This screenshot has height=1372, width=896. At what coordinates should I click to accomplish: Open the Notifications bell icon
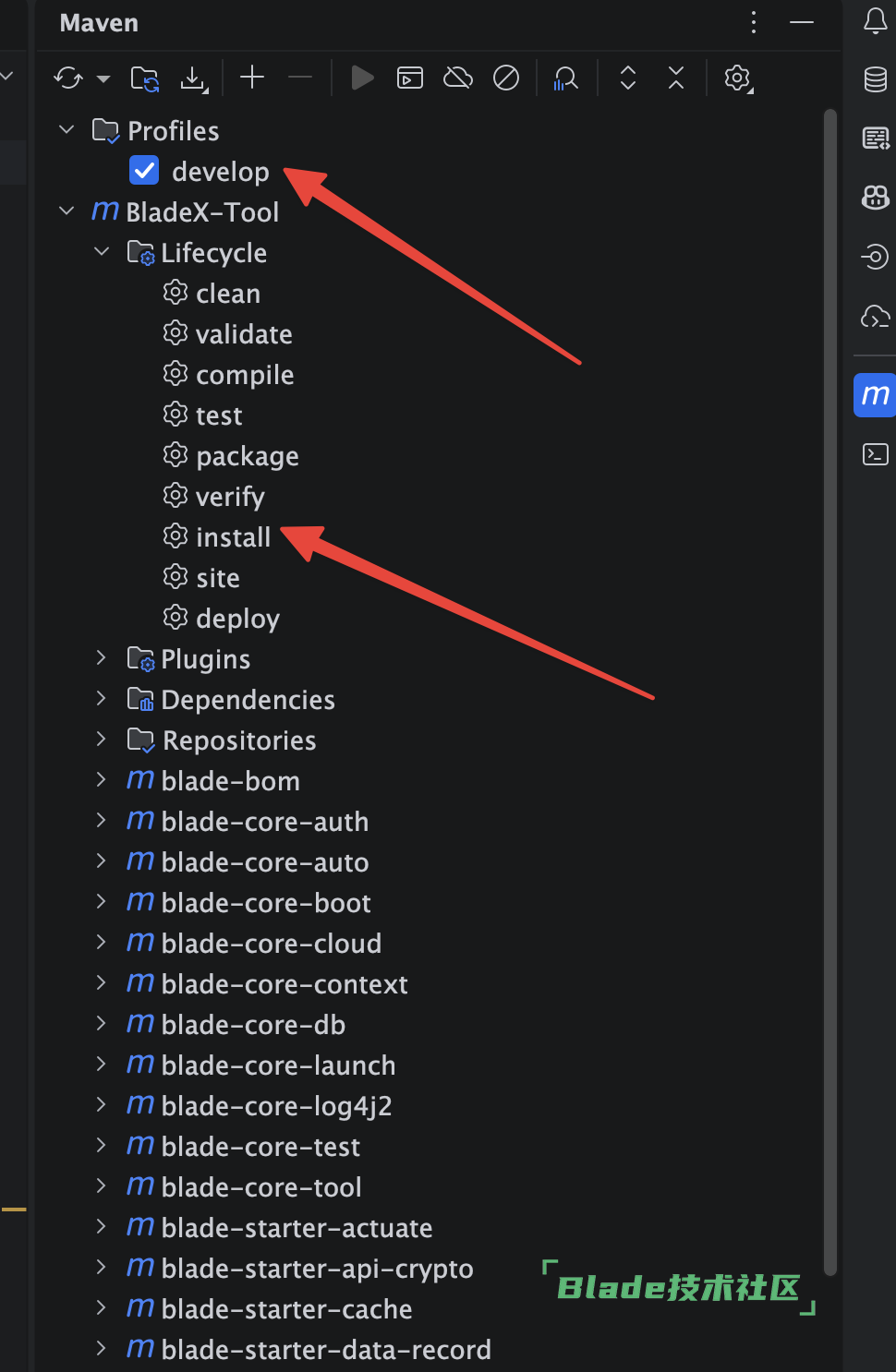tap(876, 20)
